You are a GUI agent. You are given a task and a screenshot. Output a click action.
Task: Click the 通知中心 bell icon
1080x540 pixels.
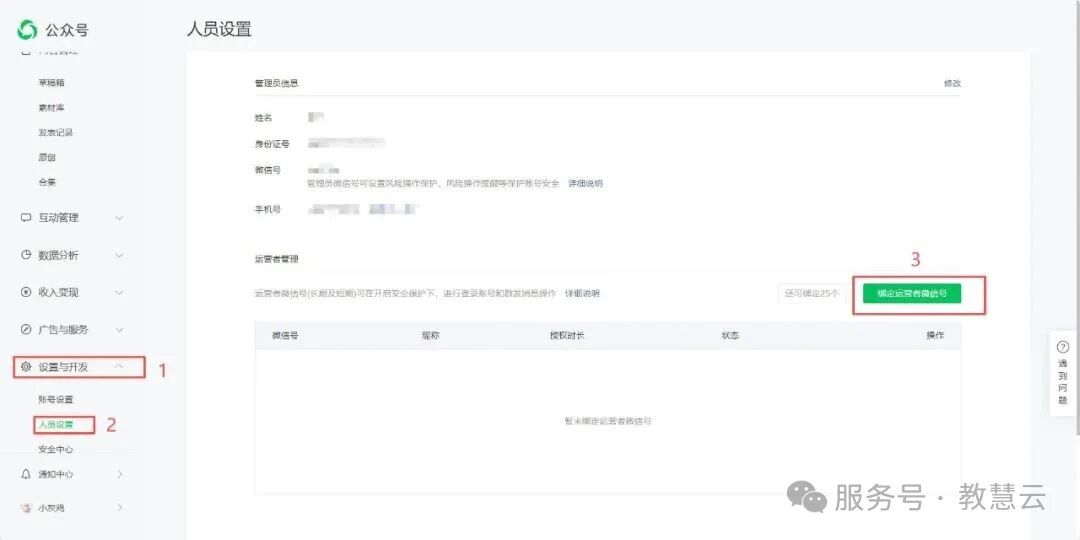(x=26, y=474)
